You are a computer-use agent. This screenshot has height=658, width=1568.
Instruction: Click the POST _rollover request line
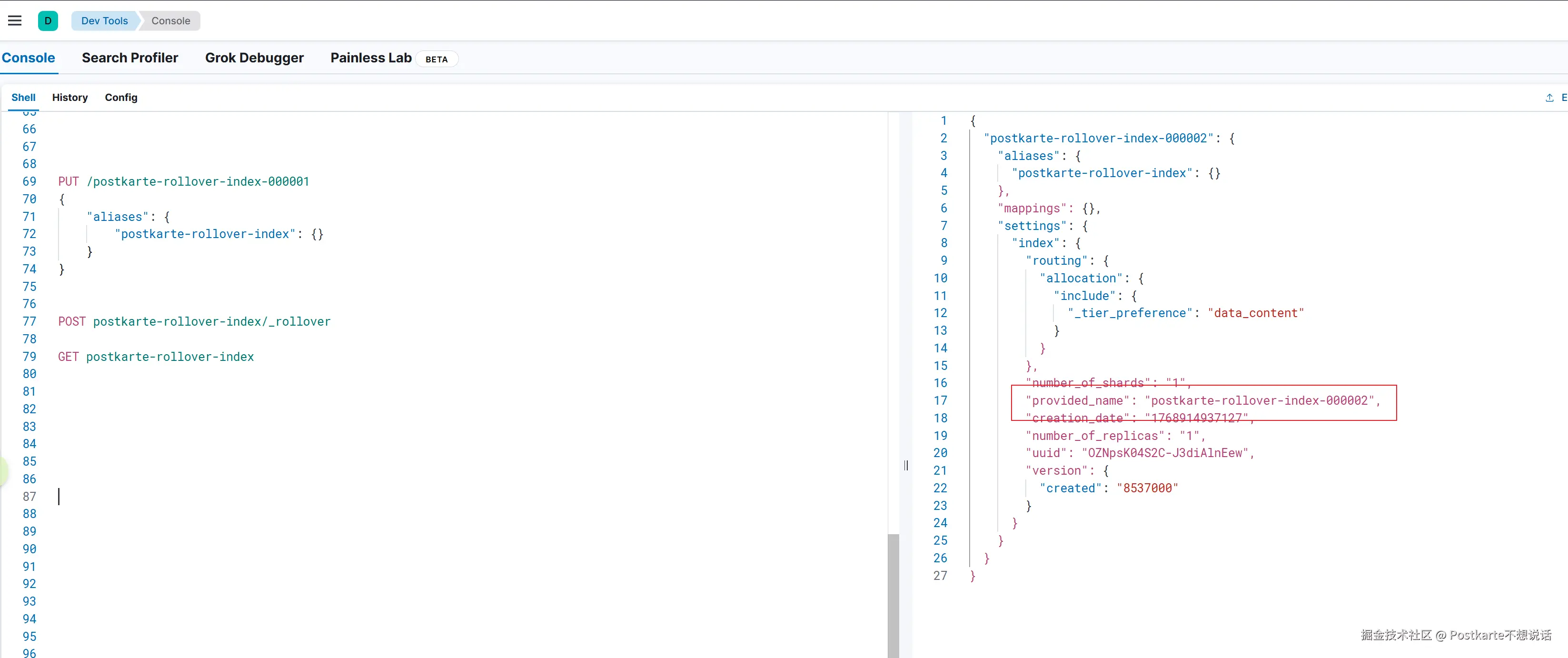point(194,321)
